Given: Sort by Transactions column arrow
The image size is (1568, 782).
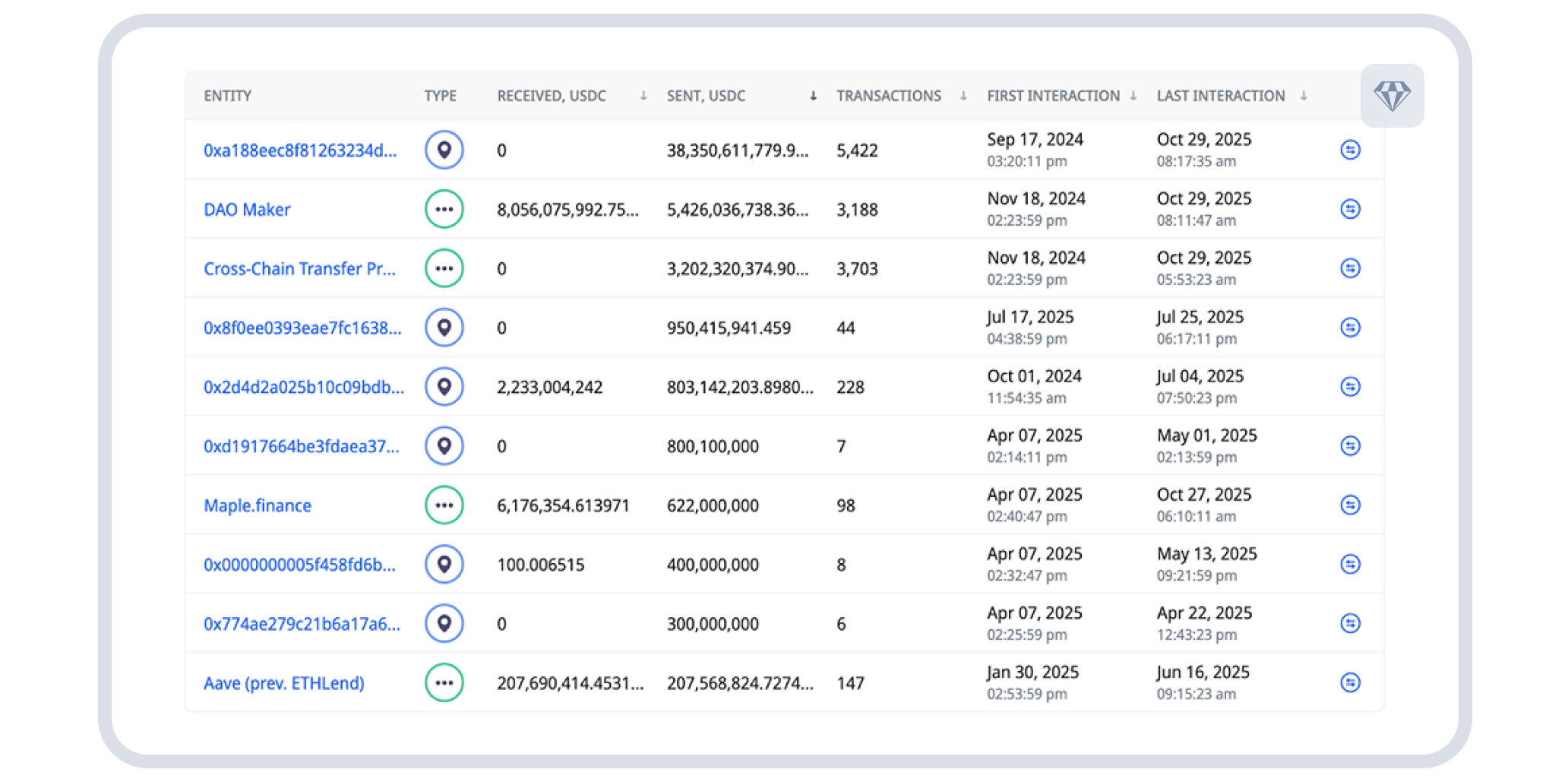Looking at the screenshot, I should pos(963,96).
